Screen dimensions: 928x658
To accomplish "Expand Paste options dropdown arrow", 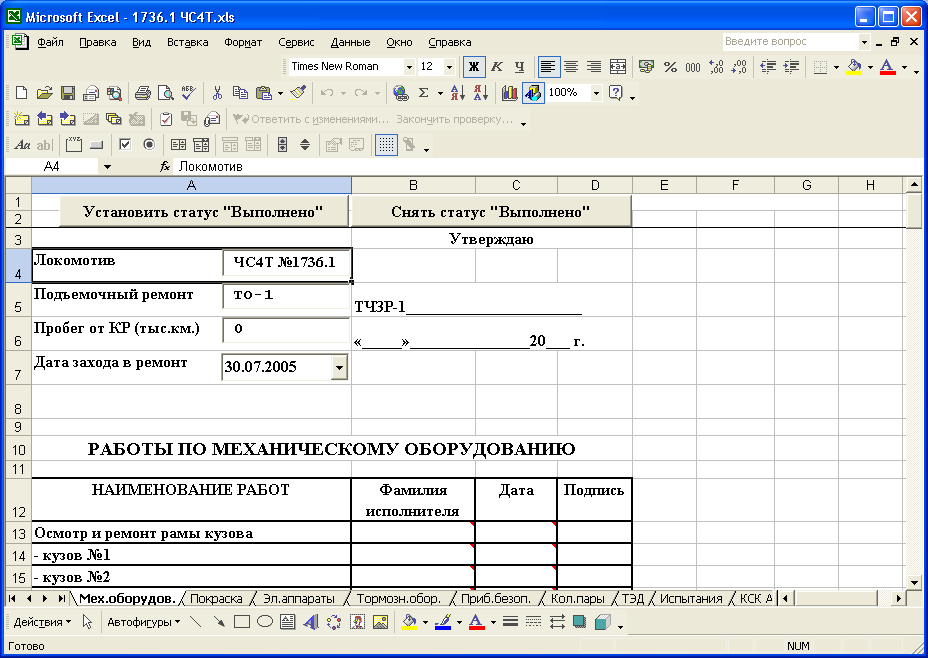I will pos(280,93).
